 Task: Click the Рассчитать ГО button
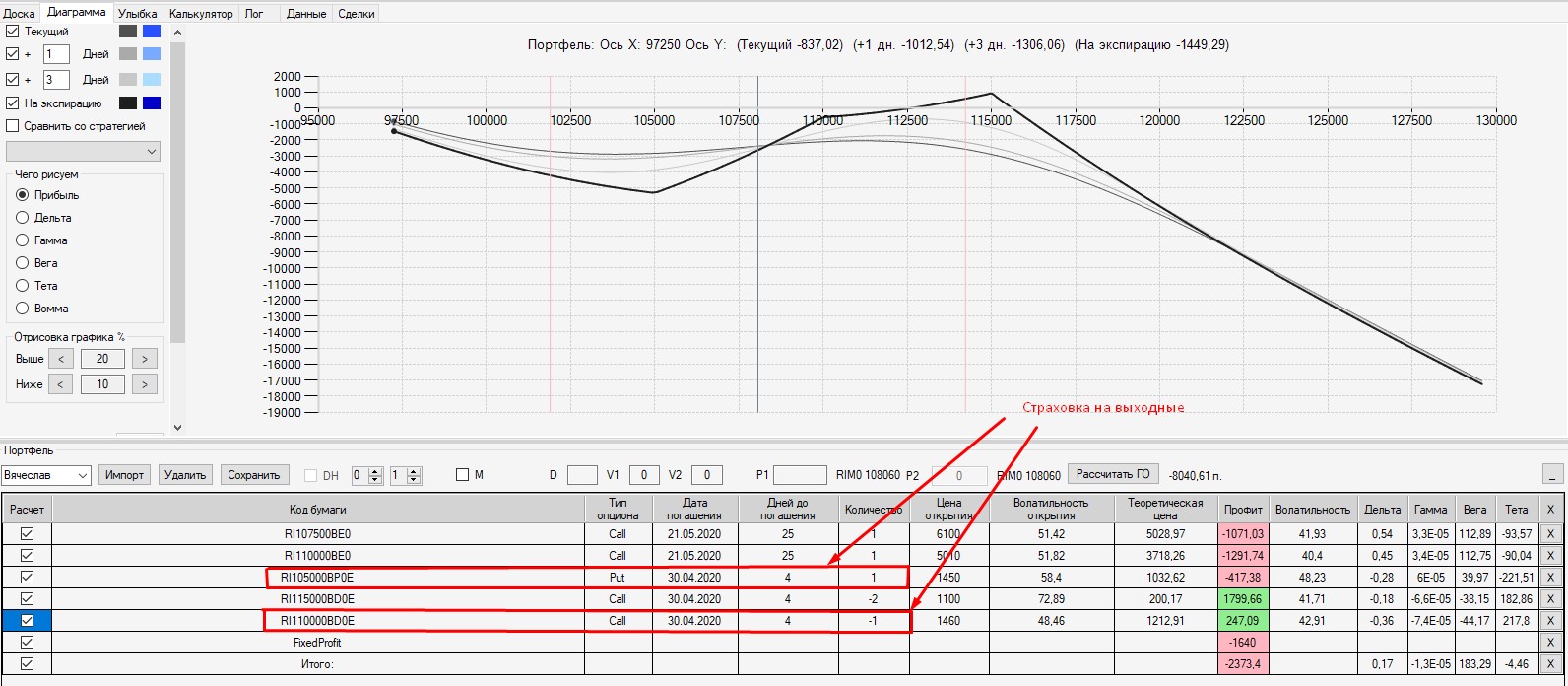pos(1113,474)
